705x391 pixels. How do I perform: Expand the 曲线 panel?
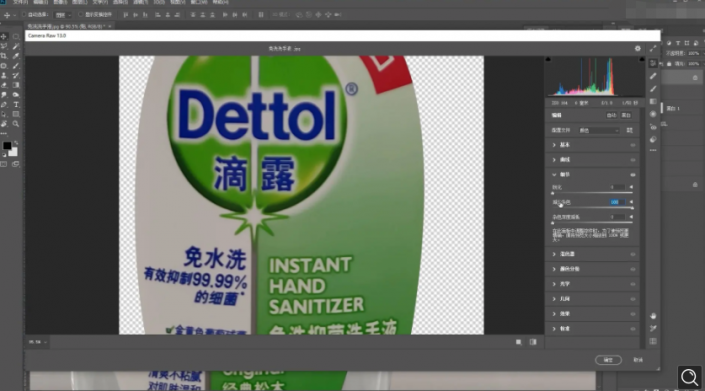(554, 160)
